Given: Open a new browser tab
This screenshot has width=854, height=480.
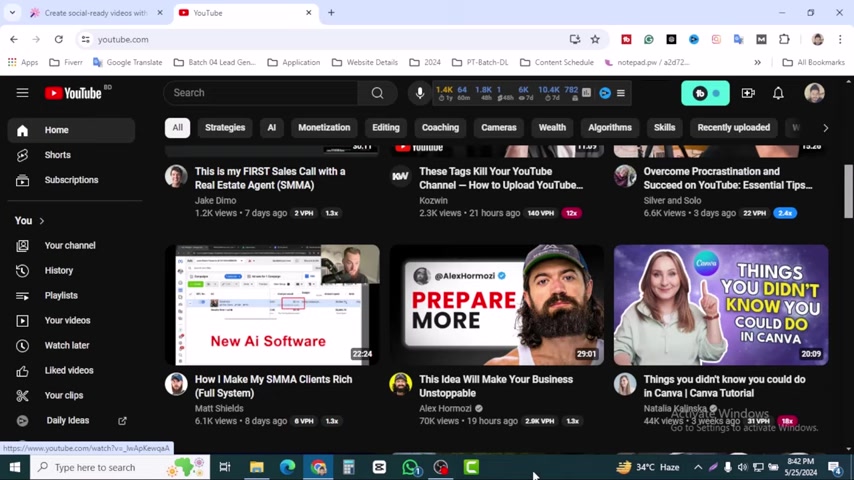Looking at the screenshot, I should click(x=331, y=13).
